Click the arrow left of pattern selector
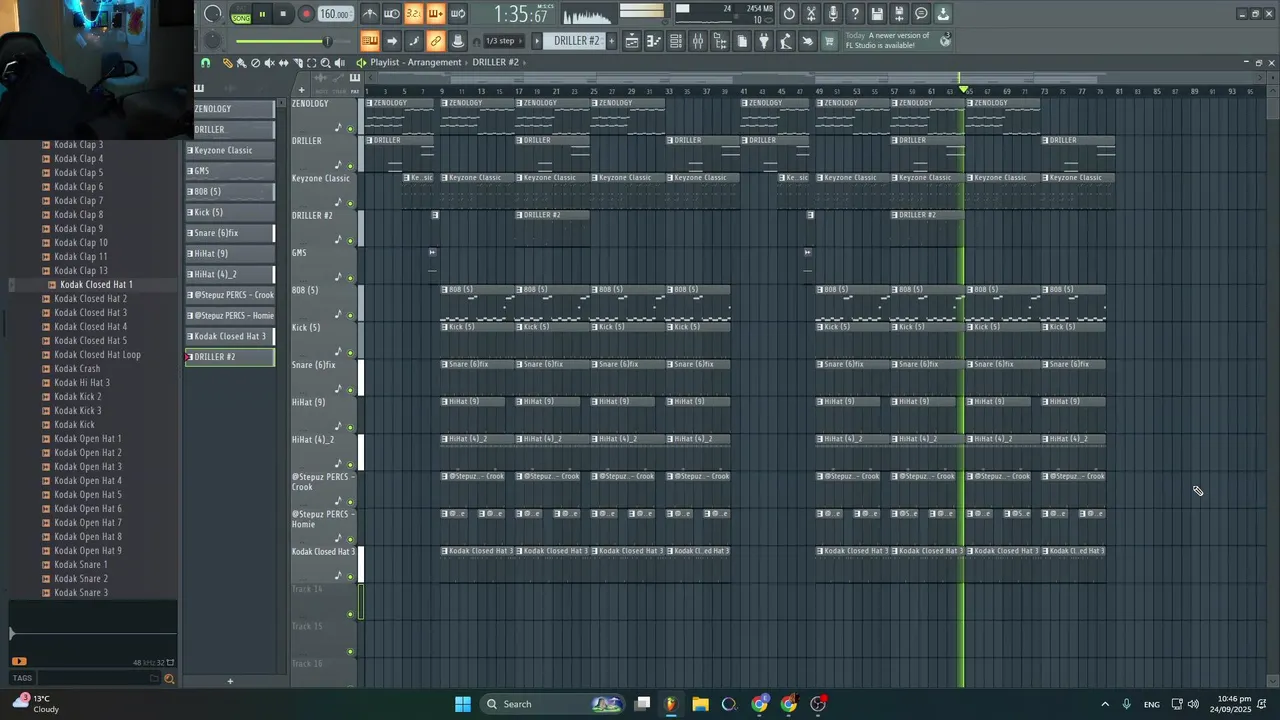Image resolution: width=1280 pixels, height=720 pixels. click(536, 41)
